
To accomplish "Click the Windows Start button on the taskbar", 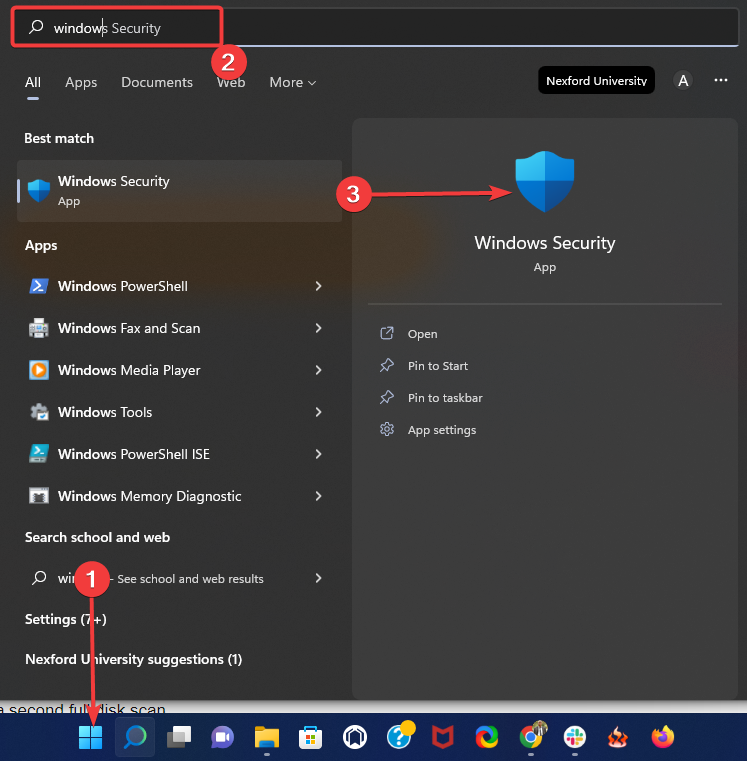I will [90, 737].
